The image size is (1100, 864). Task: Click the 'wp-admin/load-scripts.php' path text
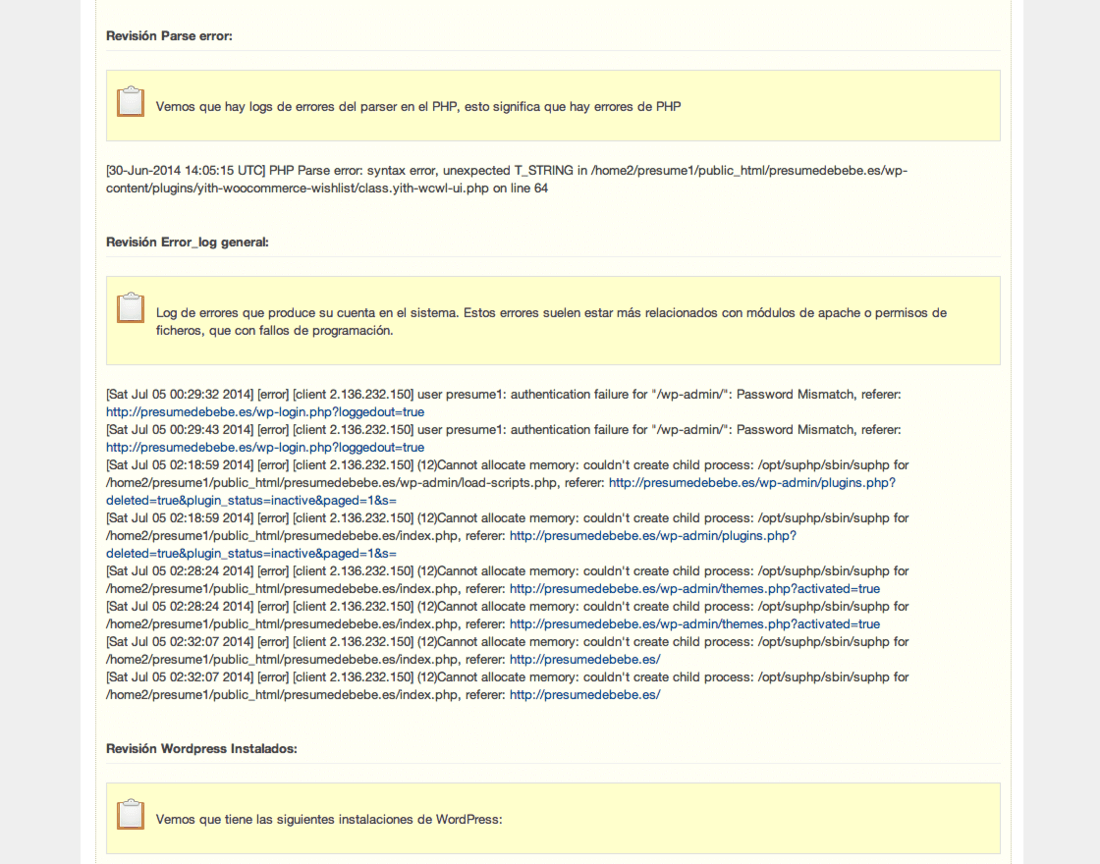[478, 482]
